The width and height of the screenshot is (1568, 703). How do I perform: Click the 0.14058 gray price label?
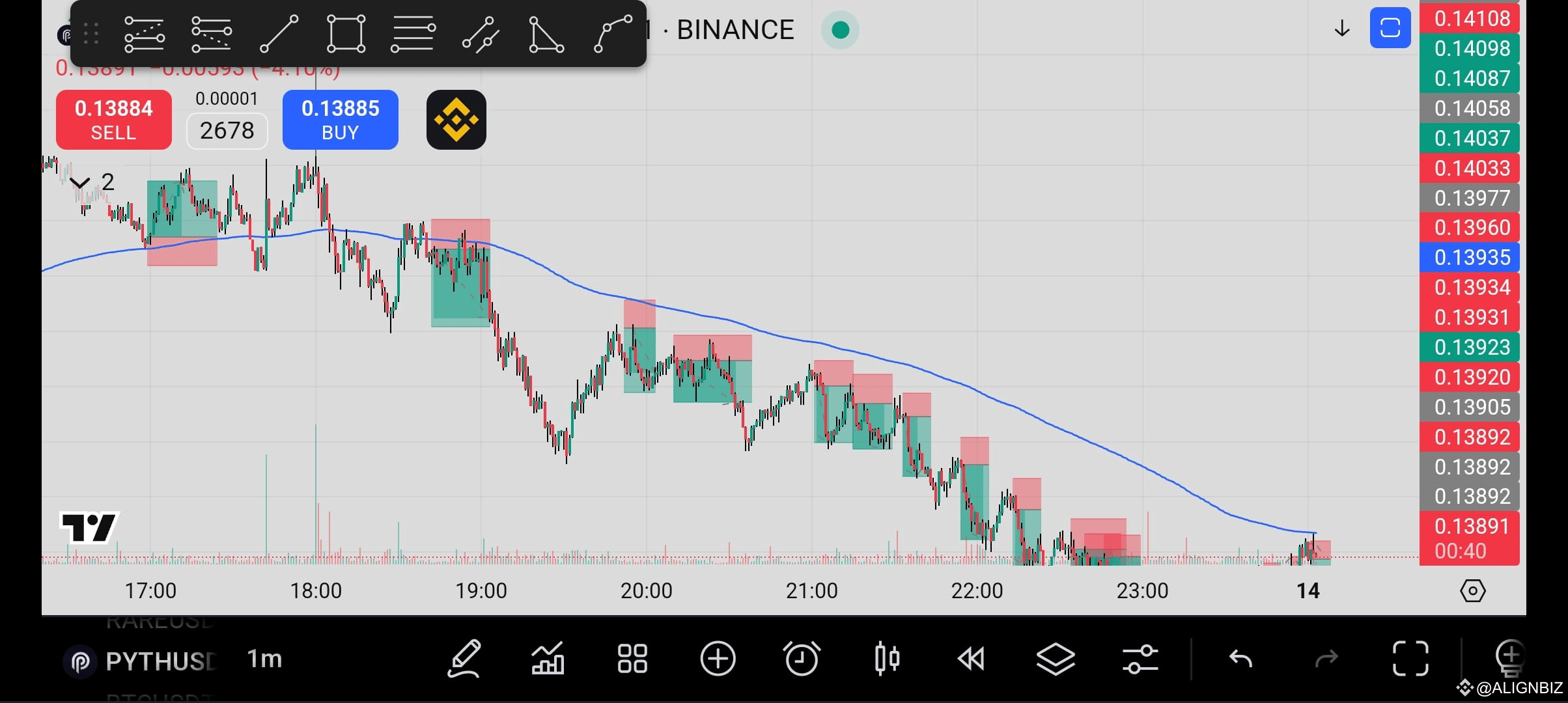click(x=1470, y=108)
